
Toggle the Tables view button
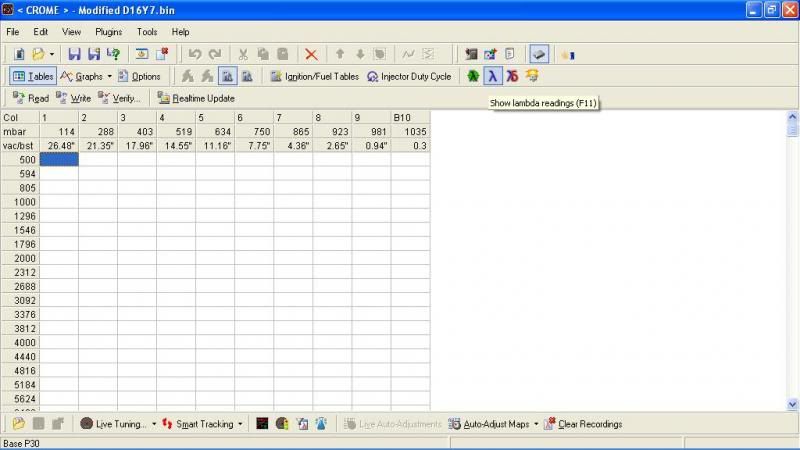pos(33,76)
